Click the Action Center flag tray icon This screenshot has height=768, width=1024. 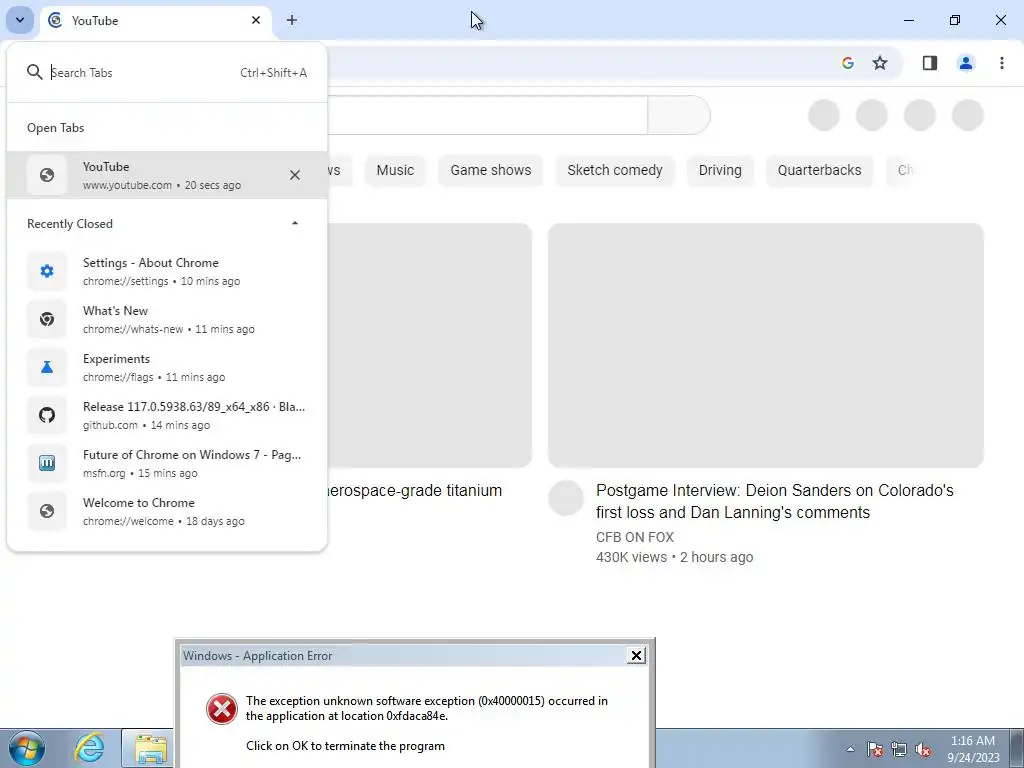point(874,749)
